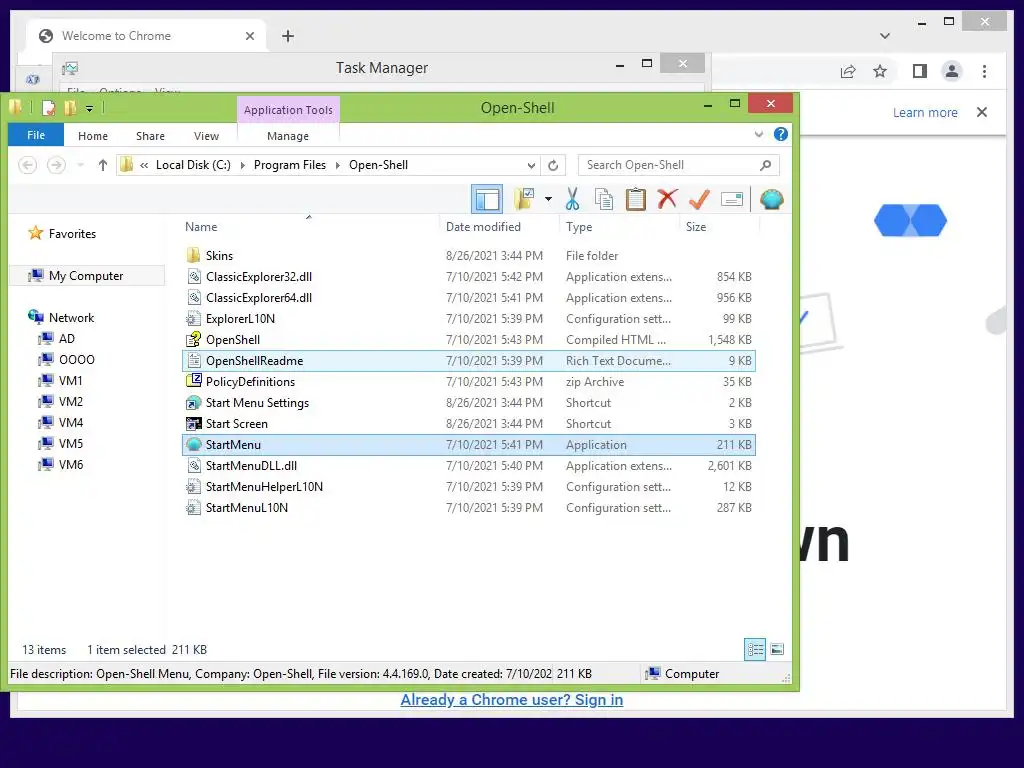Sort files by Name column

(x=201, y=227)
